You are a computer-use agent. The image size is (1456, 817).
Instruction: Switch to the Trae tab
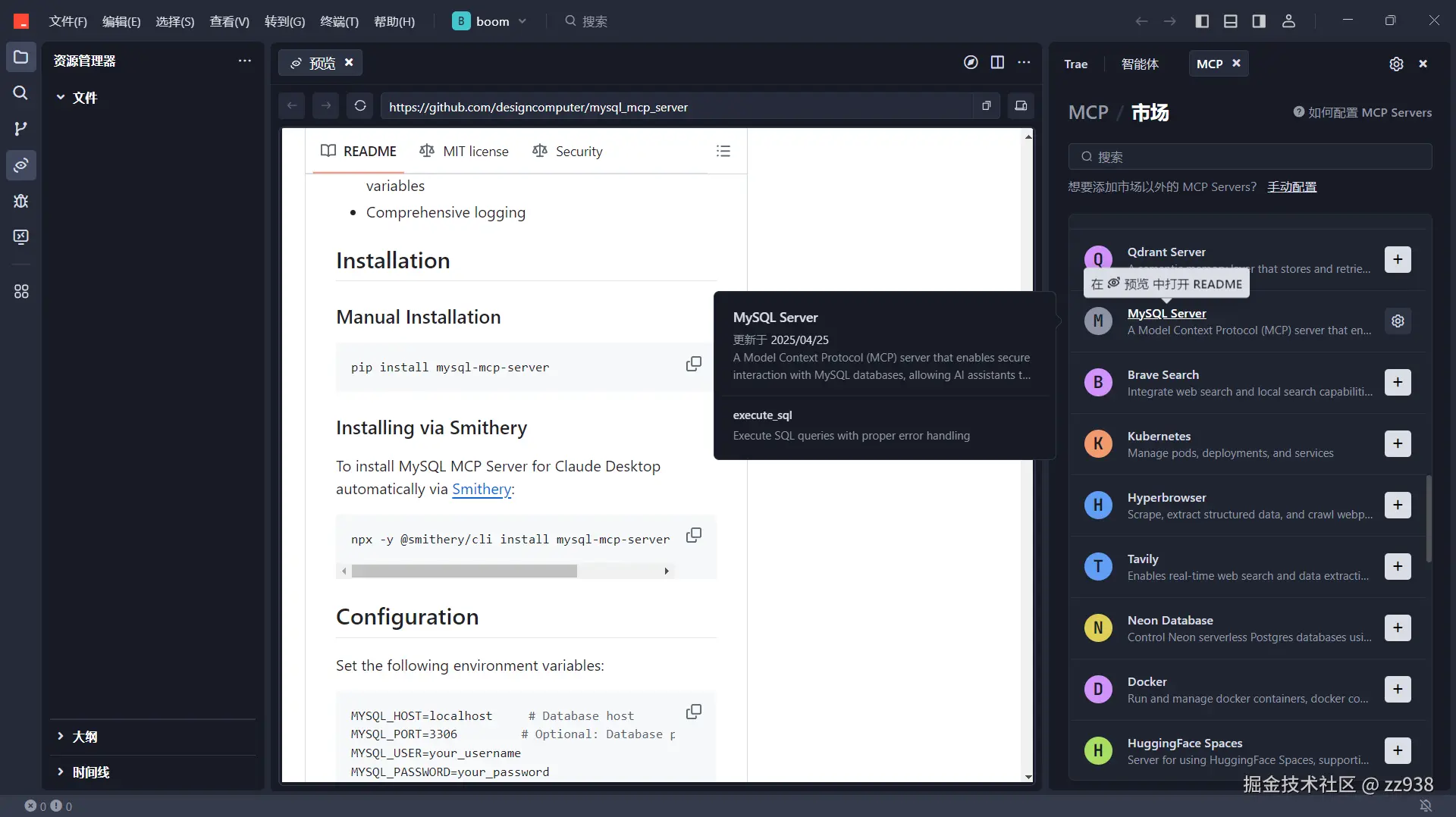(1075, 64)
